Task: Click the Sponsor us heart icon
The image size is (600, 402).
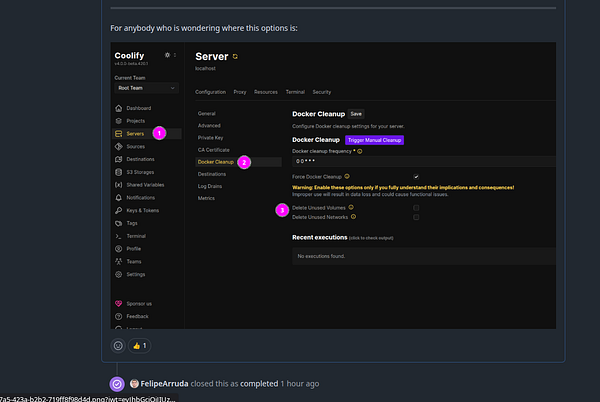Action: tap(119, 304)
